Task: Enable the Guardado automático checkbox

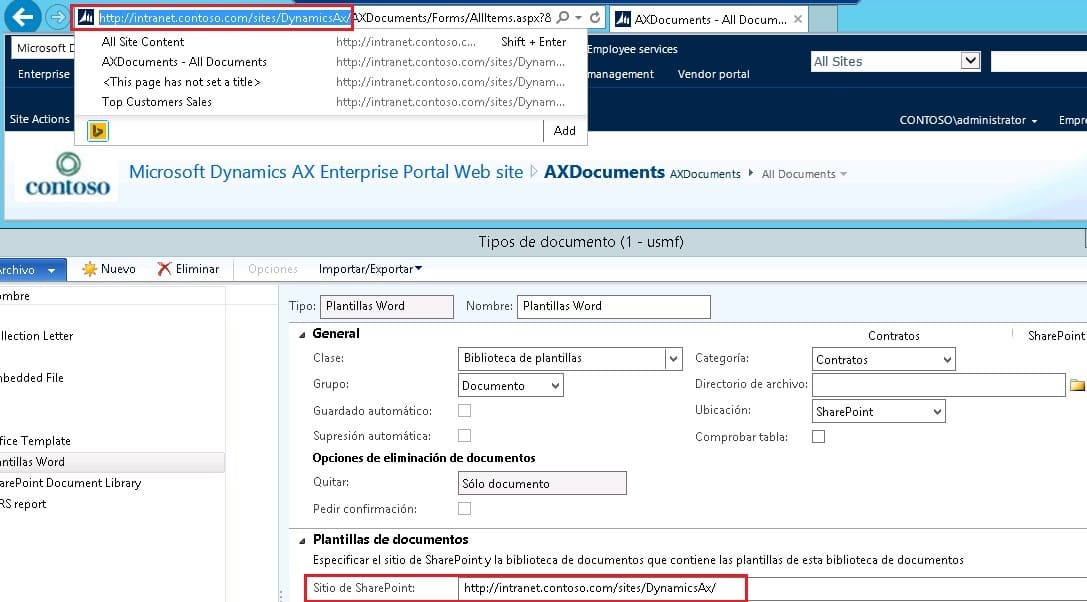Action: point(464,411)
